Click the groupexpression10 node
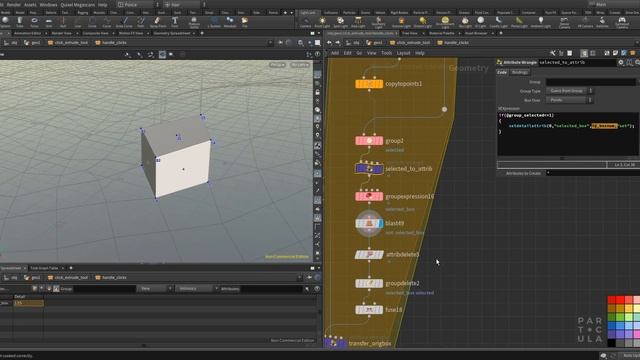This screenshot has height=360, width=640. pos(369,196)
